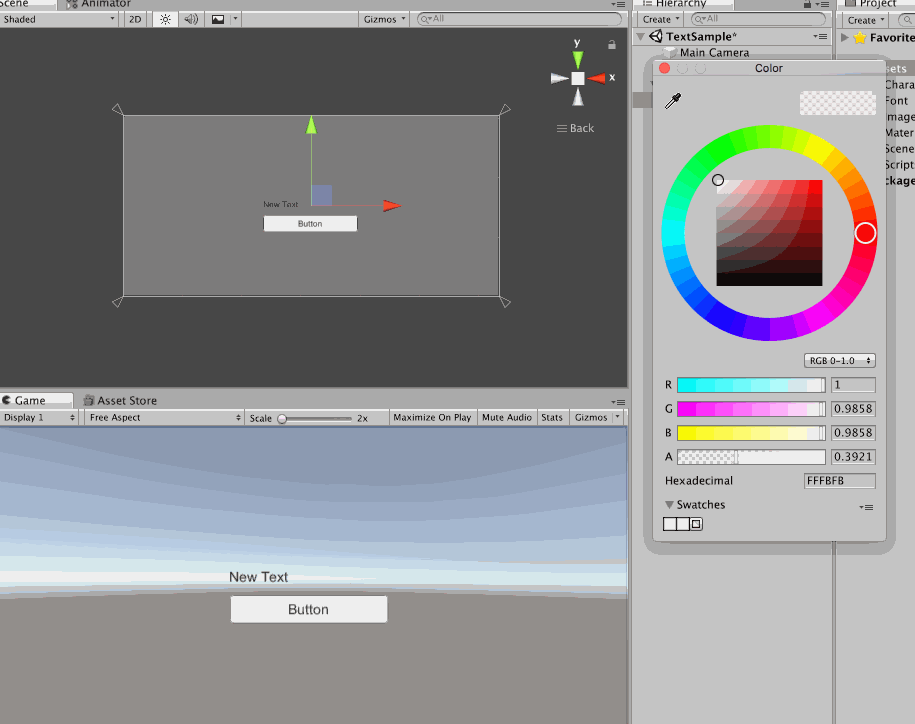Toggle scene lighting sun icon

pos(165,19)
